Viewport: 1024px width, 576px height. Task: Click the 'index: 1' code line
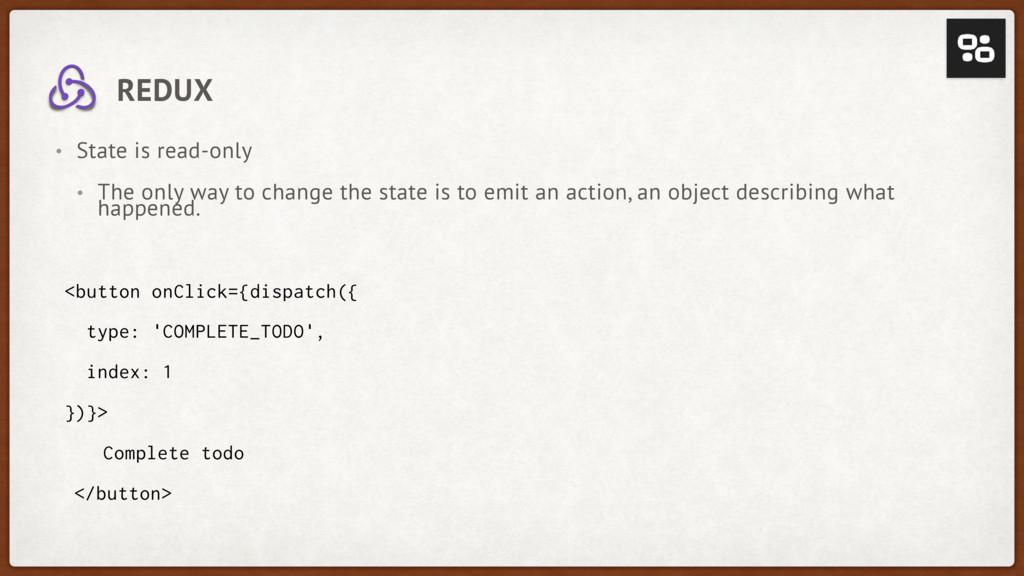pos(129,372)
